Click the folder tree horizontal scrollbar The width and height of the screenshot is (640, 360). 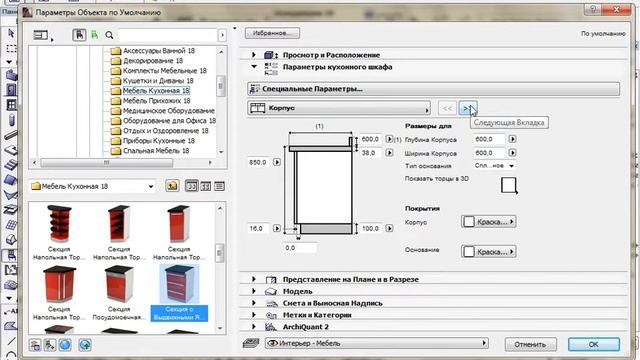(122, 162)
